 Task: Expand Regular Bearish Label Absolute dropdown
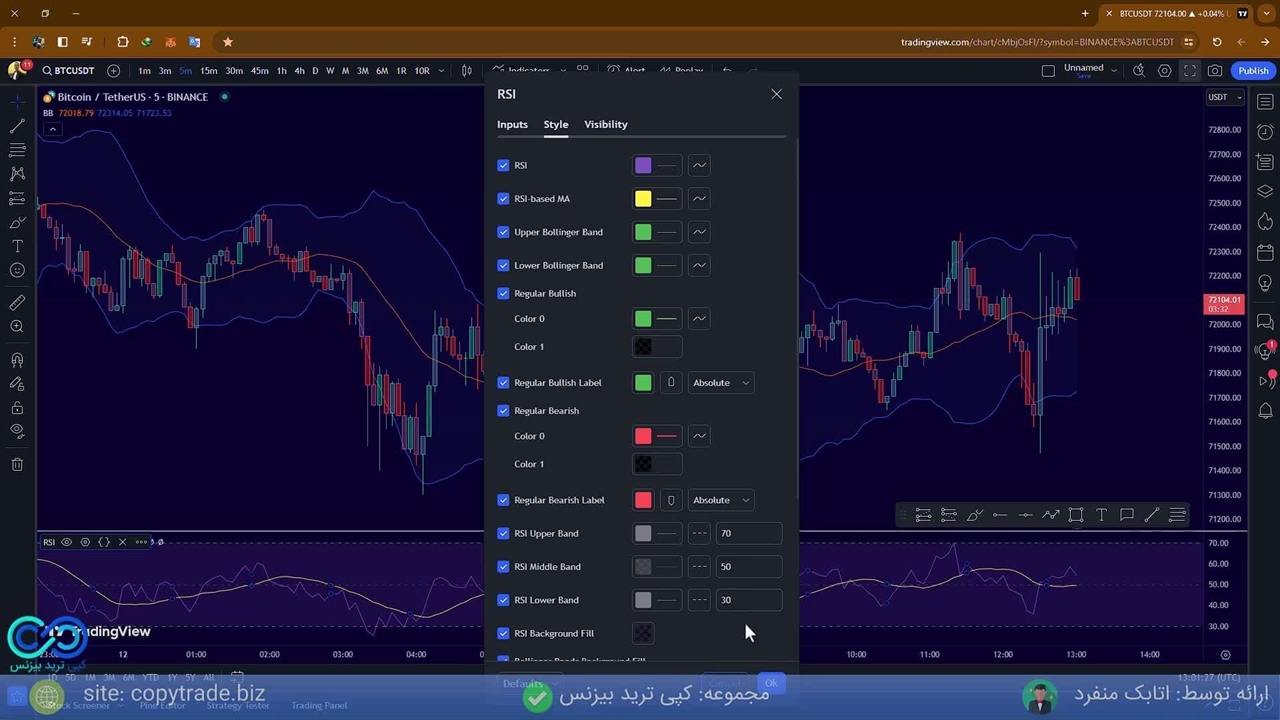click(x=720, y=500)
